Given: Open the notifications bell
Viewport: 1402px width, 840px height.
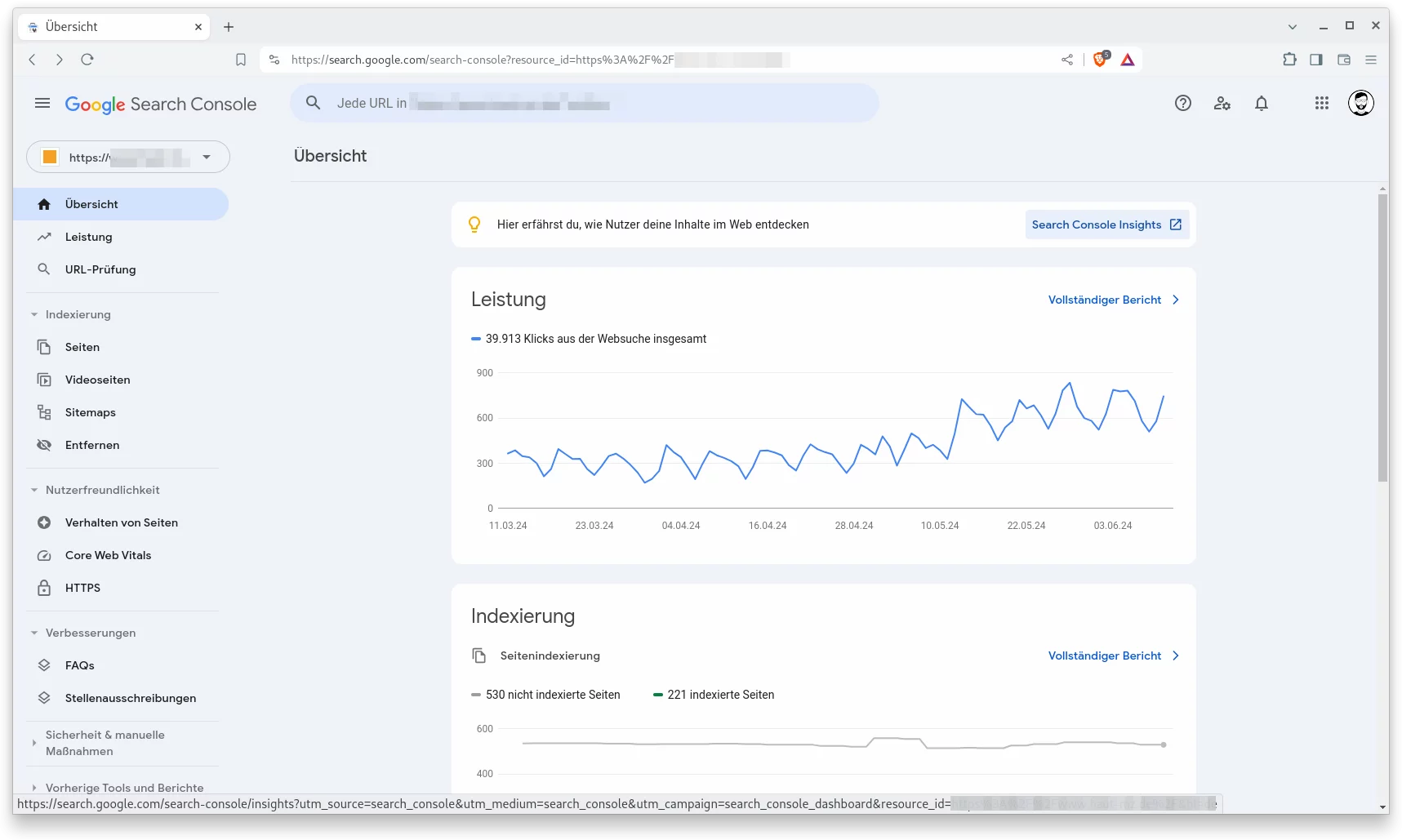Looking at the screenshot, I should pos(1261,103).
